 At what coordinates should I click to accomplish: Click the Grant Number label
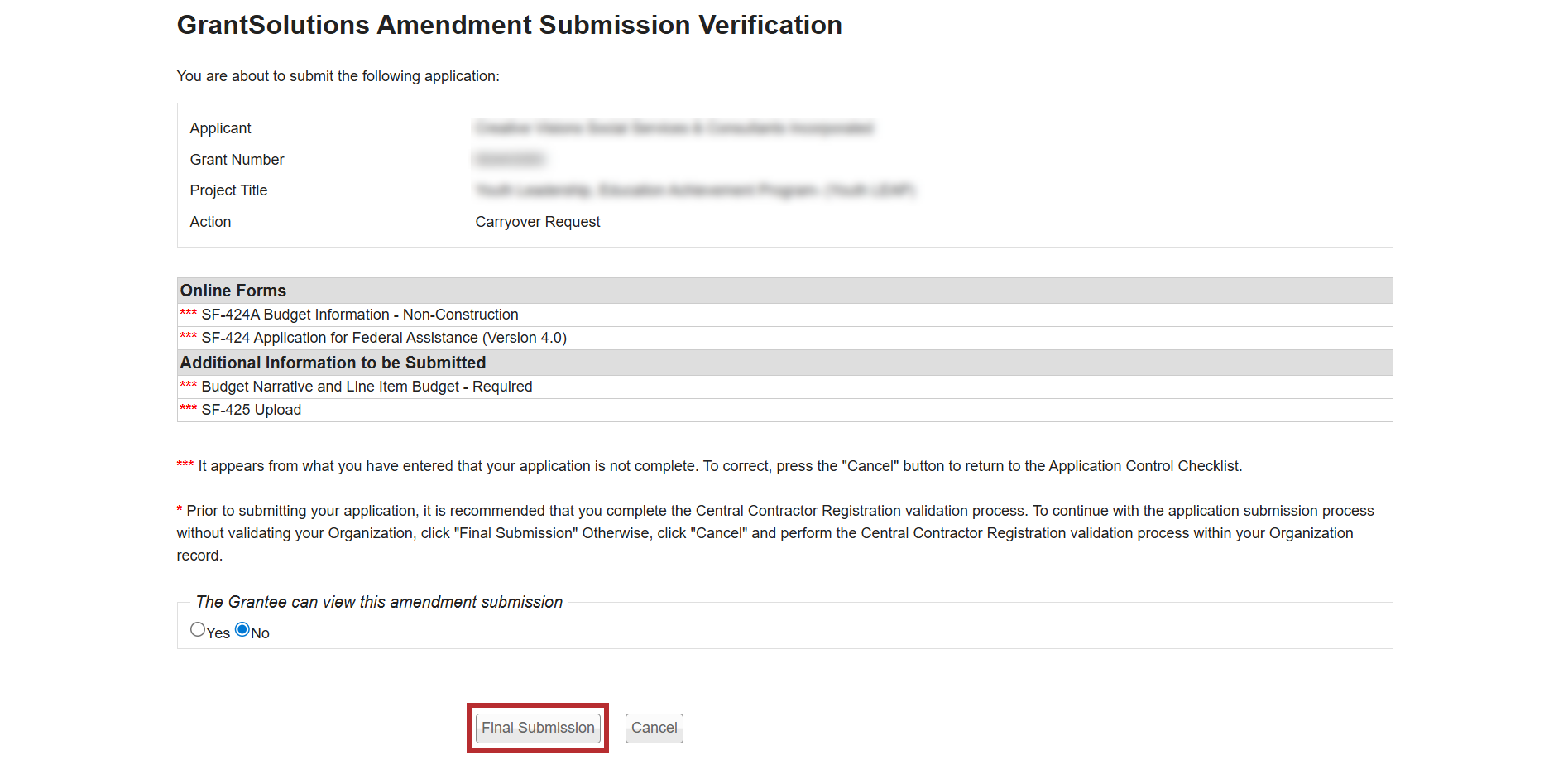pos(237,160)
